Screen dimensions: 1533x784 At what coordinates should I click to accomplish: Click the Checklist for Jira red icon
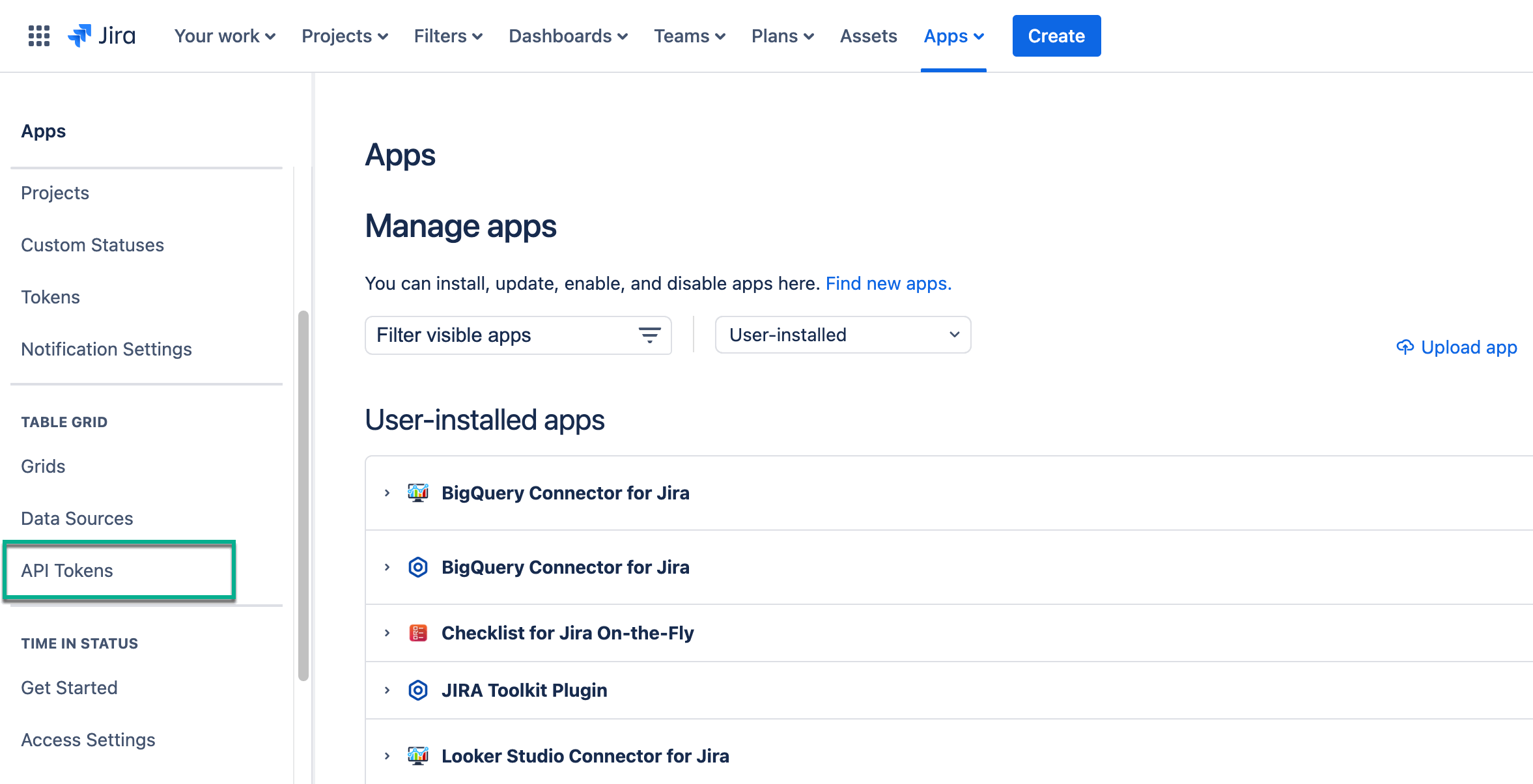click(418, 633)
